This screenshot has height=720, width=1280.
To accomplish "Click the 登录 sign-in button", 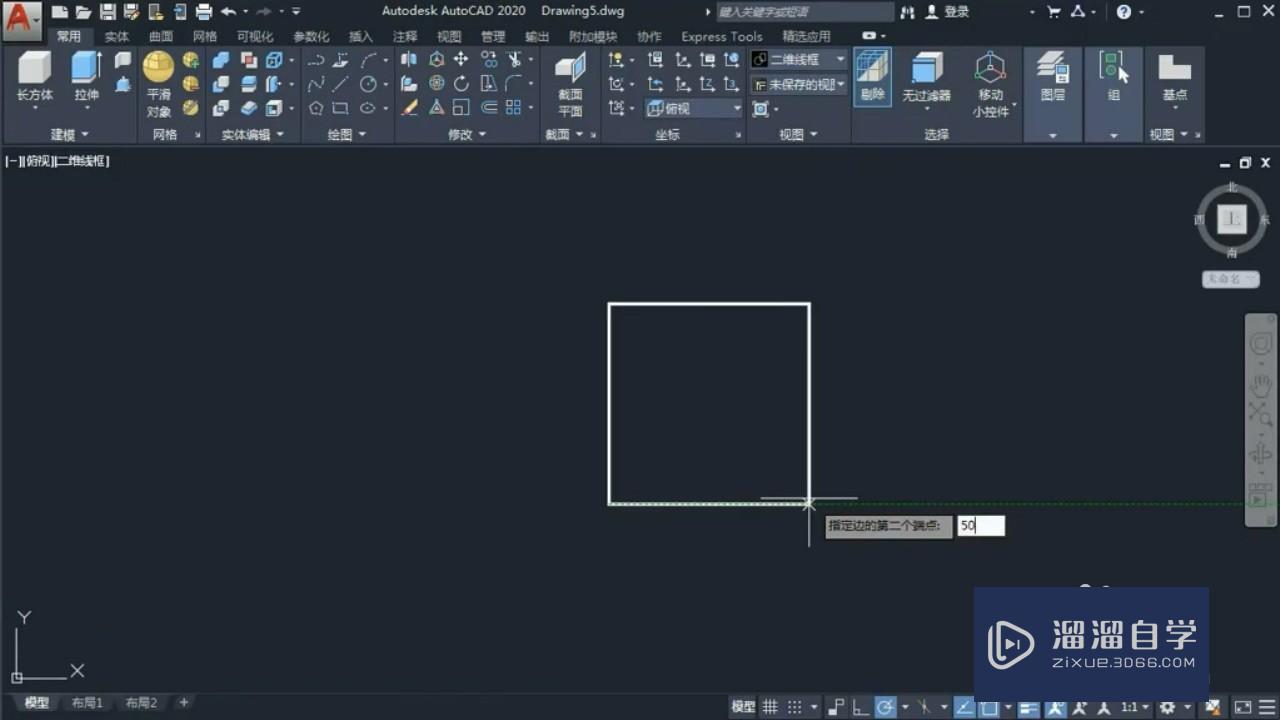I will tap(948, 12).
